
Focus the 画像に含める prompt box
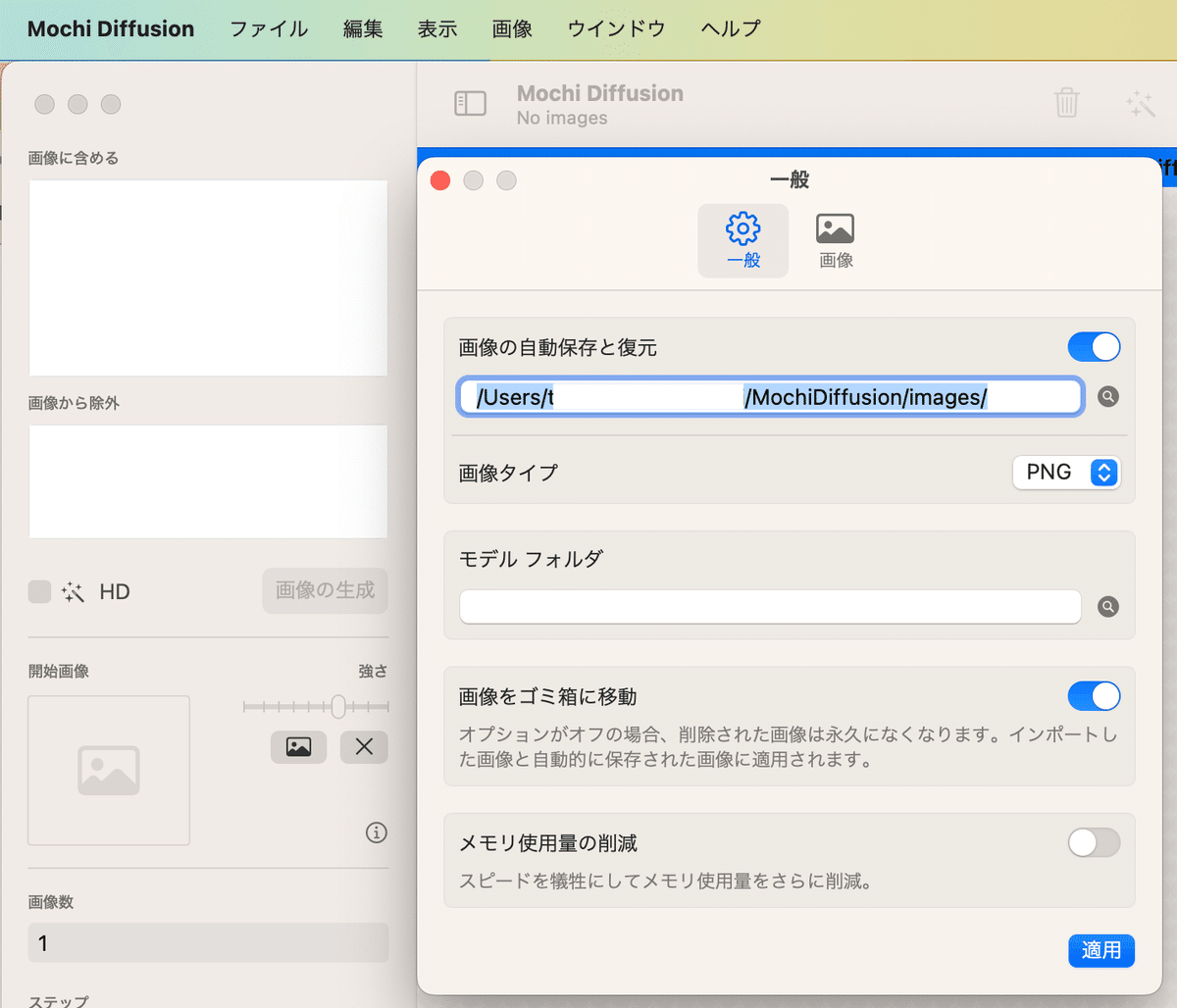[x=208, y=277]
